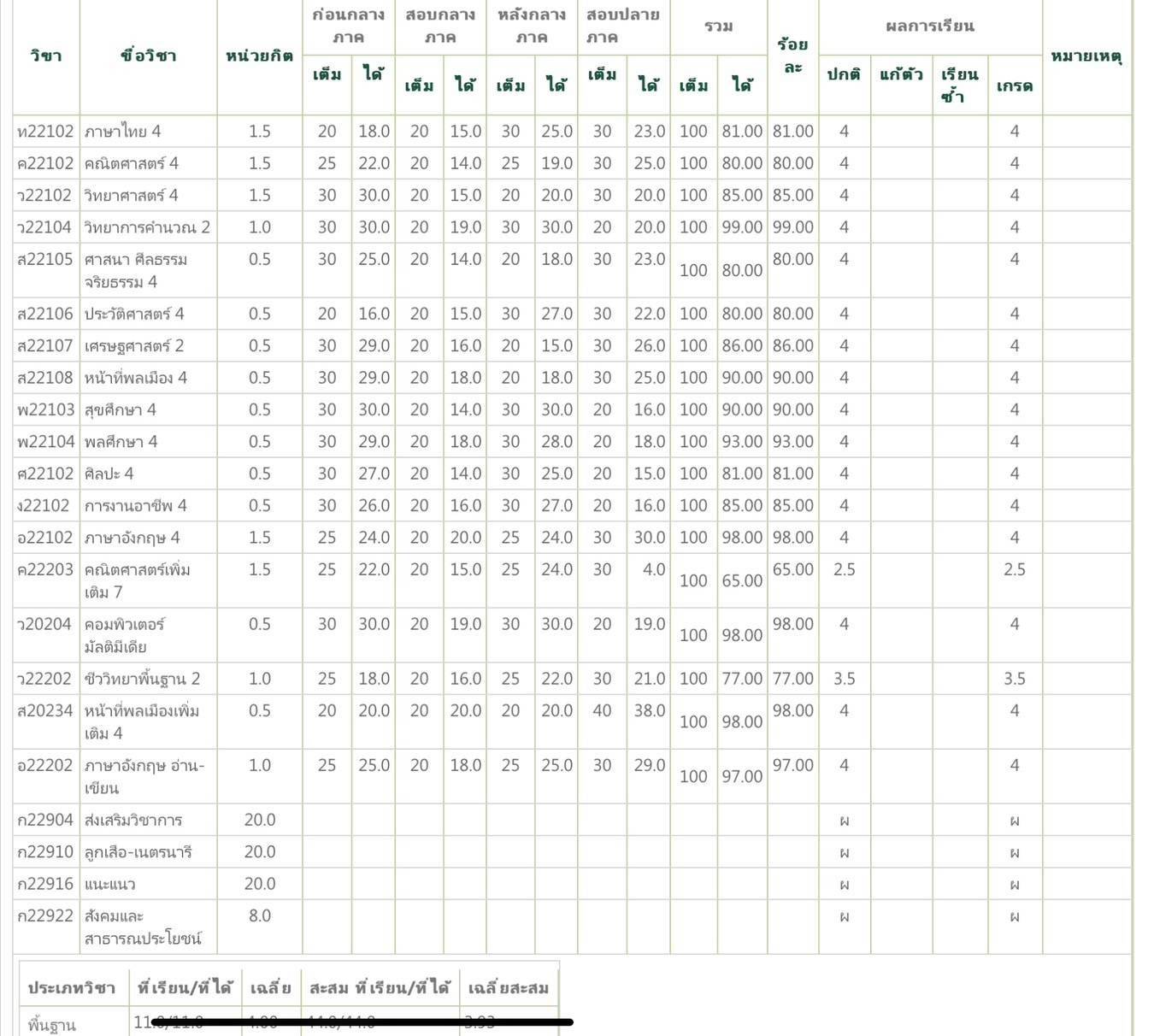
Task: Select the 'ปกติ' sub-header
Action: click(x=844, y=74)
